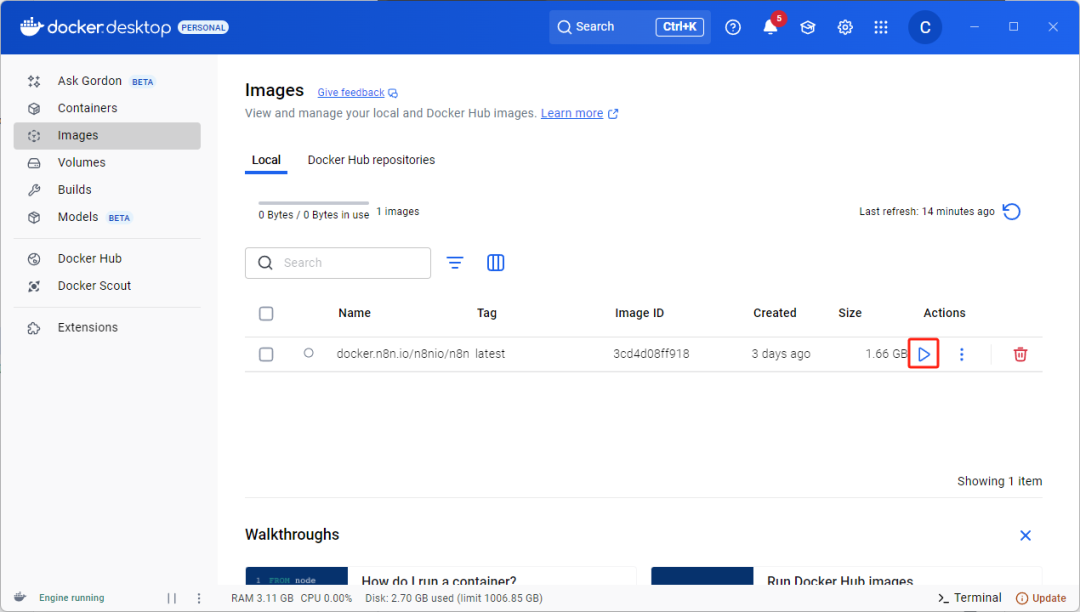This screenshot has width=1080, height=612.
Task: Switch to Docker Hub repositories tab
Action: click(371, 160)
